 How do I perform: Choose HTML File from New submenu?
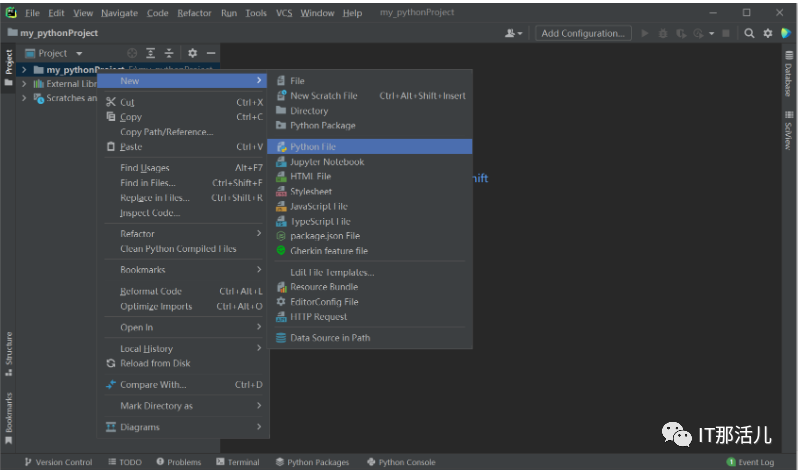(x=370, y=177)
